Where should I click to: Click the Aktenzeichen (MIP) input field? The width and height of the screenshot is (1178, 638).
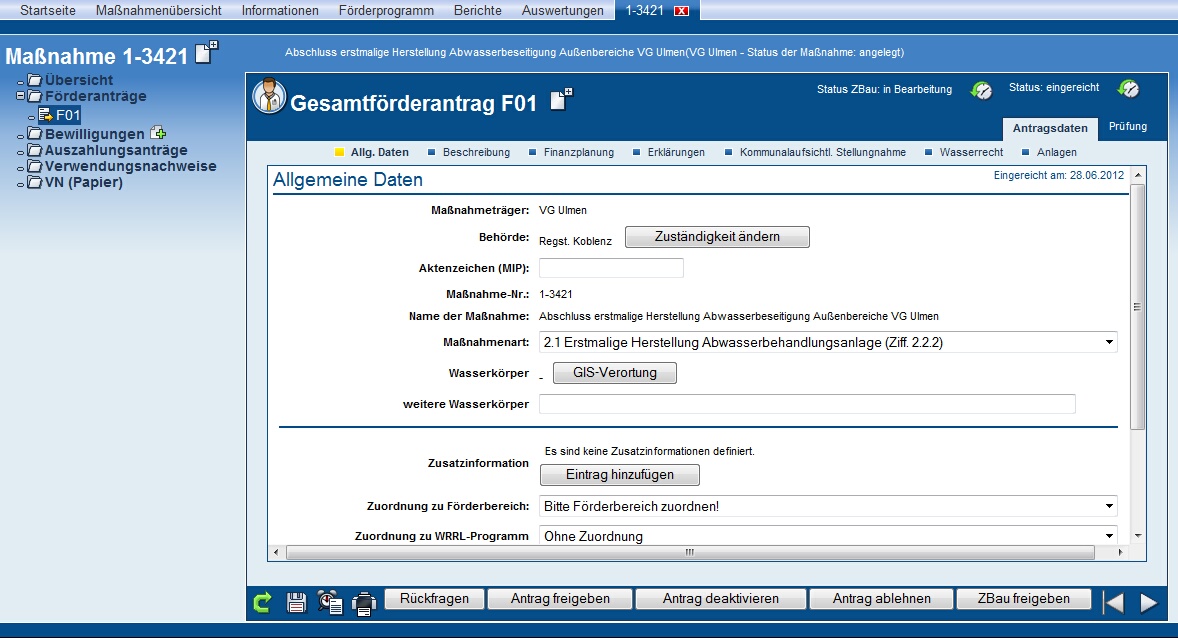(612, 268)
